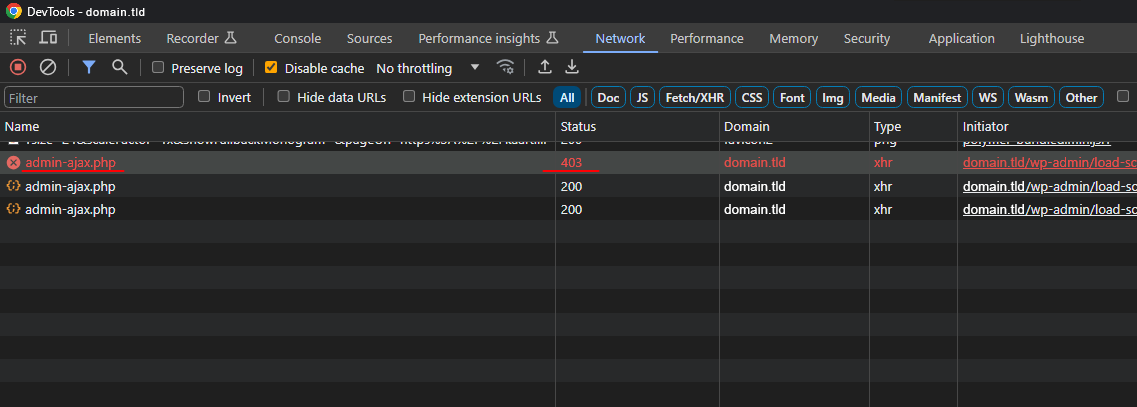Enable the Preserve log checkbox
Viewport: 1137px width, 407px height.
pos(158,68)
